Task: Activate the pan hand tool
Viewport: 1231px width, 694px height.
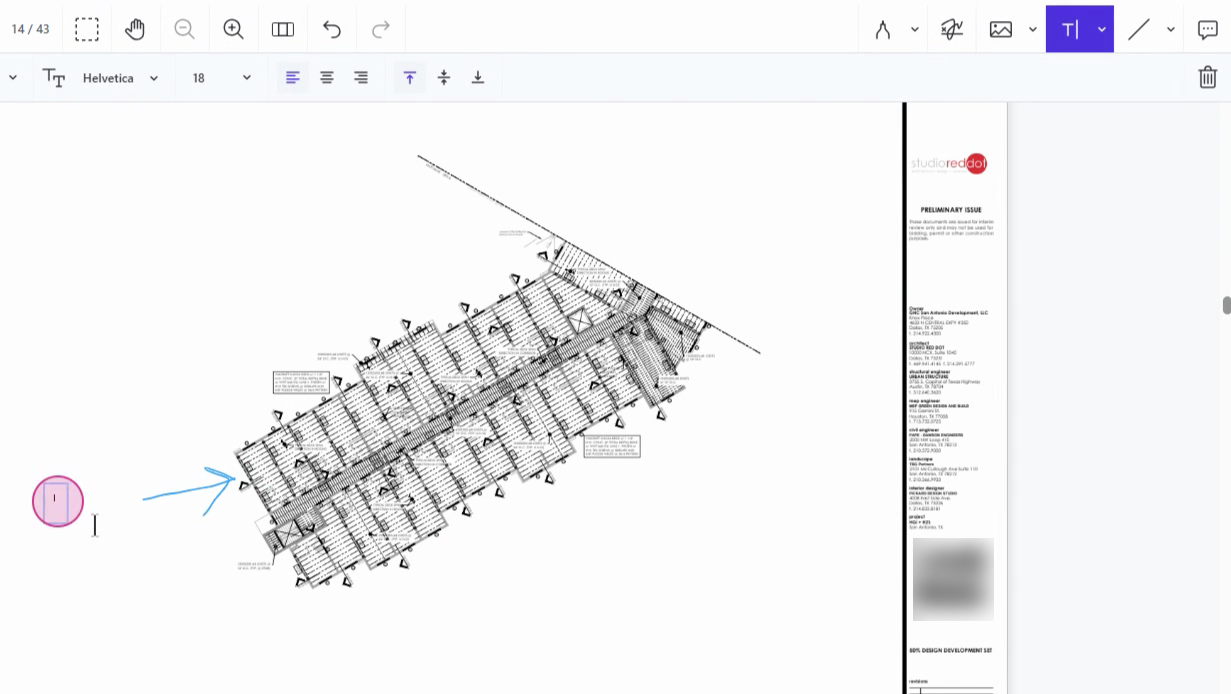Action: coord(135,29)
